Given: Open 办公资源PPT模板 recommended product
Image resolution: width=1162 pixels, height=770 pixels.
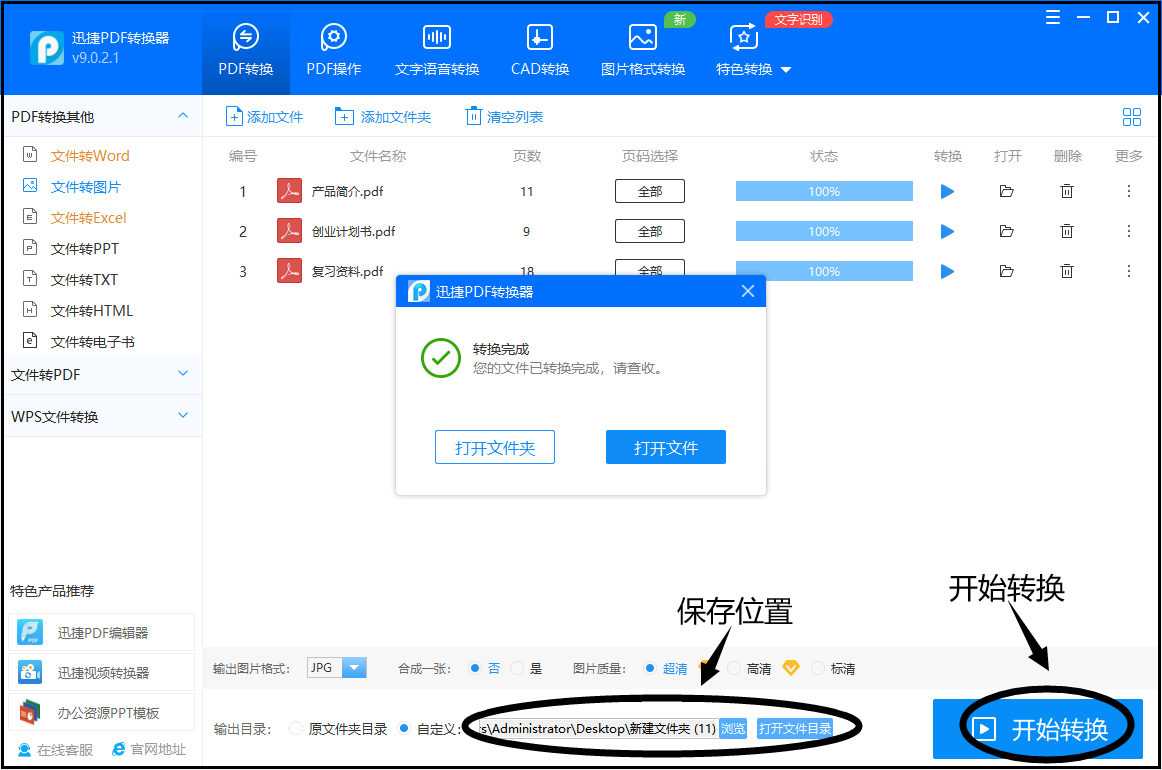Looking at the screenshot, I should (x=102, y=712).
